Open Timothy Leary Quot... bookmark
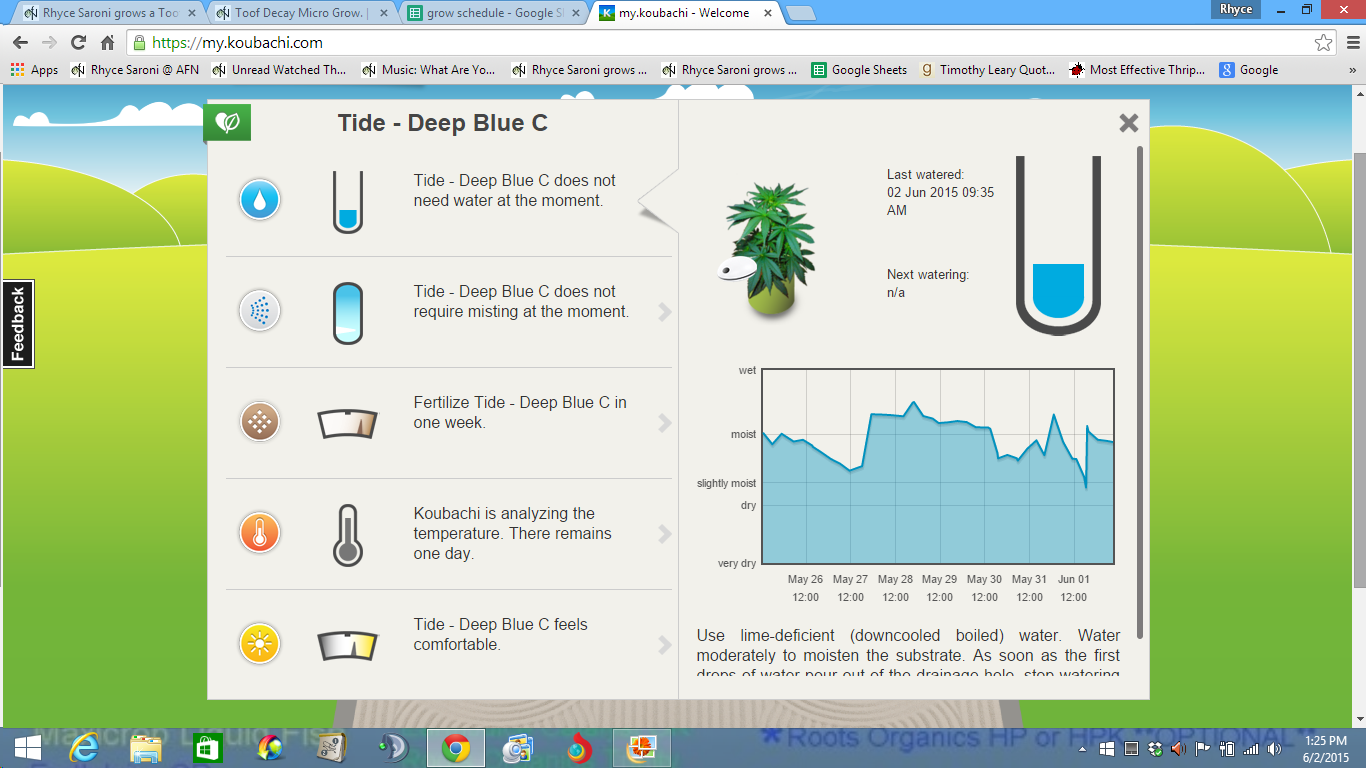Viewport: 1366px width, 768px height. pos(988,70)
